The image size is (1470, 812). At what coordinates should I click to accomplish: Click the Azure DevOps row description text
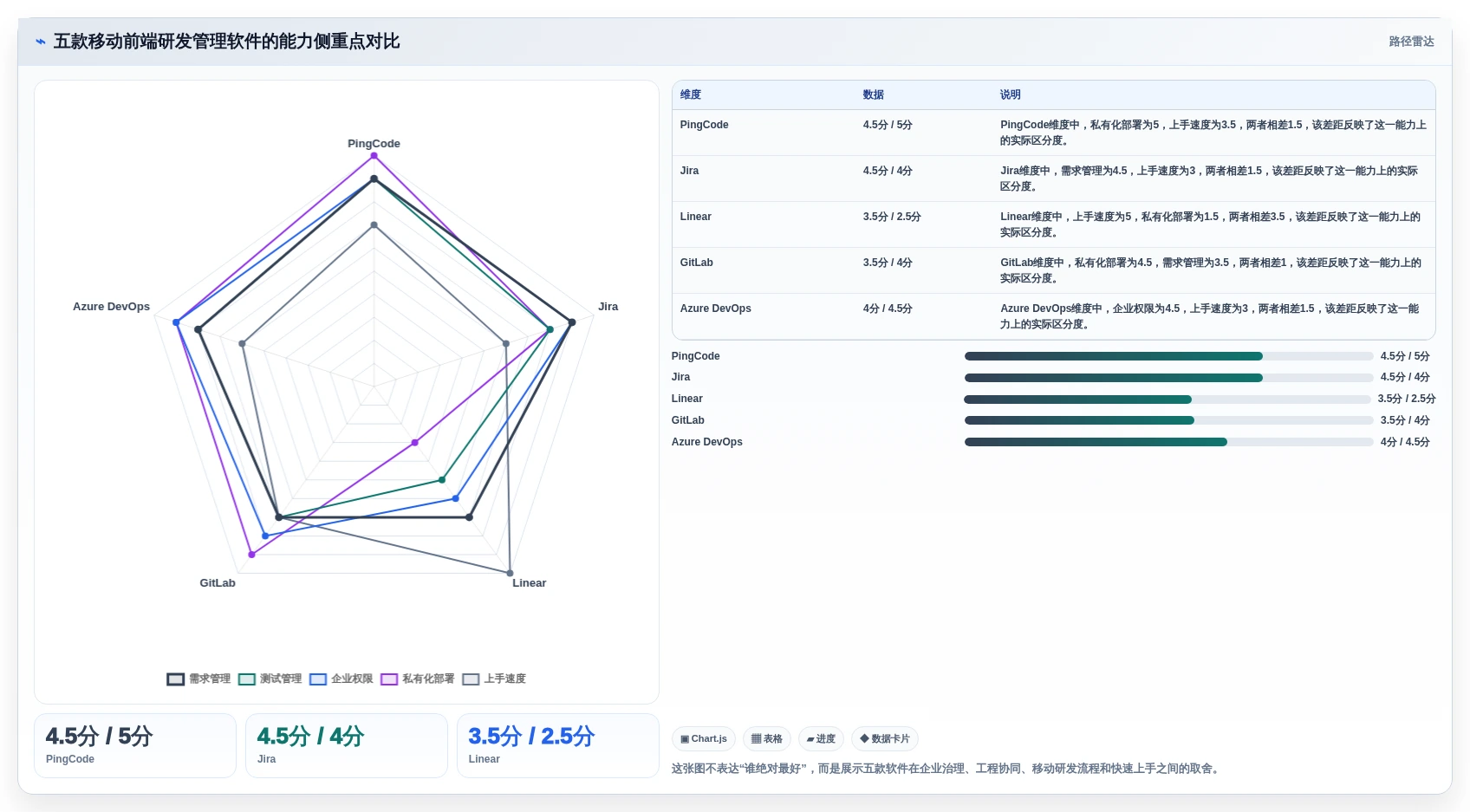coord(1210,316)
